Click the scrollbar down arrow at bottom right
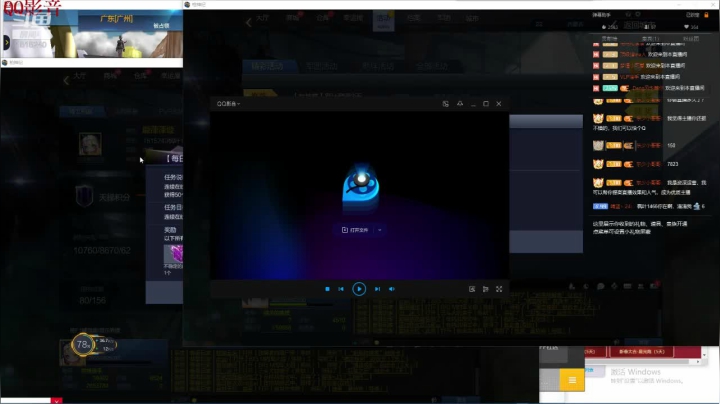 (x=704, y=355)
